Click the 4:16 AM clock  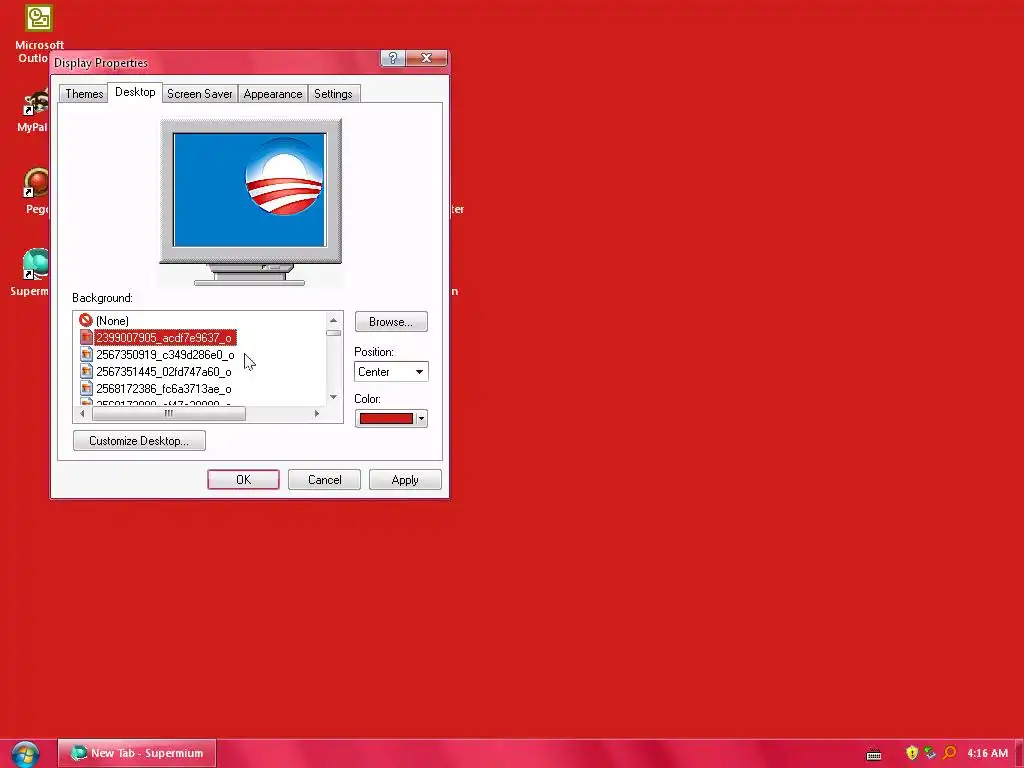tap(987, 754)
